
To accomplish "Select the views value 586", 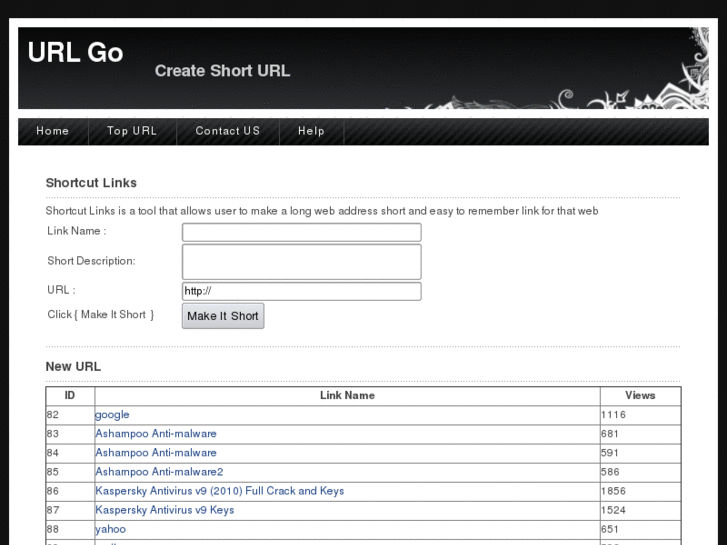I will coord(611,472).
